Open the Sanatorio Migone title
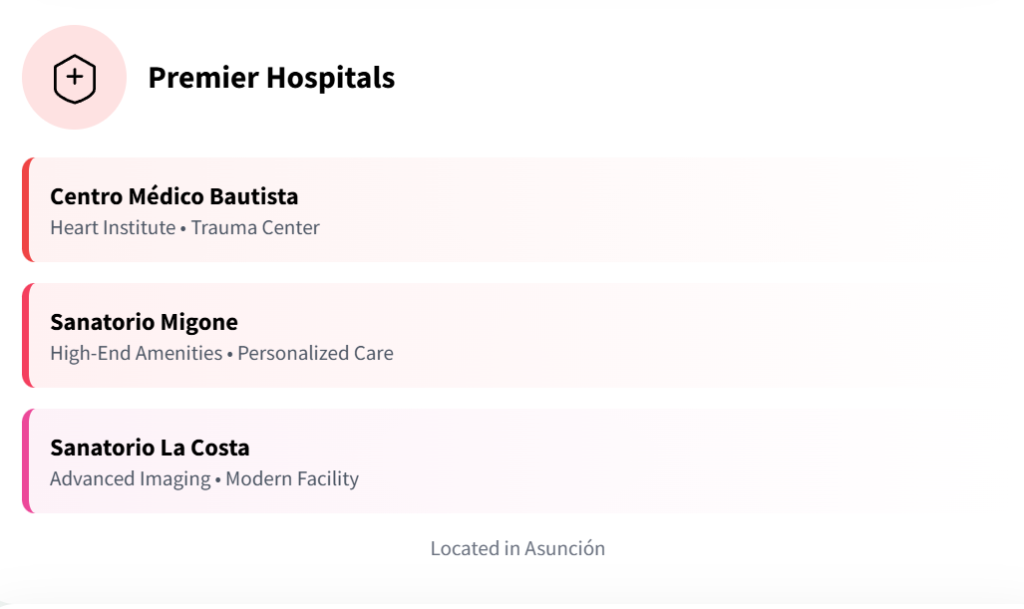 pyautogui.click(x=144, y=322)
